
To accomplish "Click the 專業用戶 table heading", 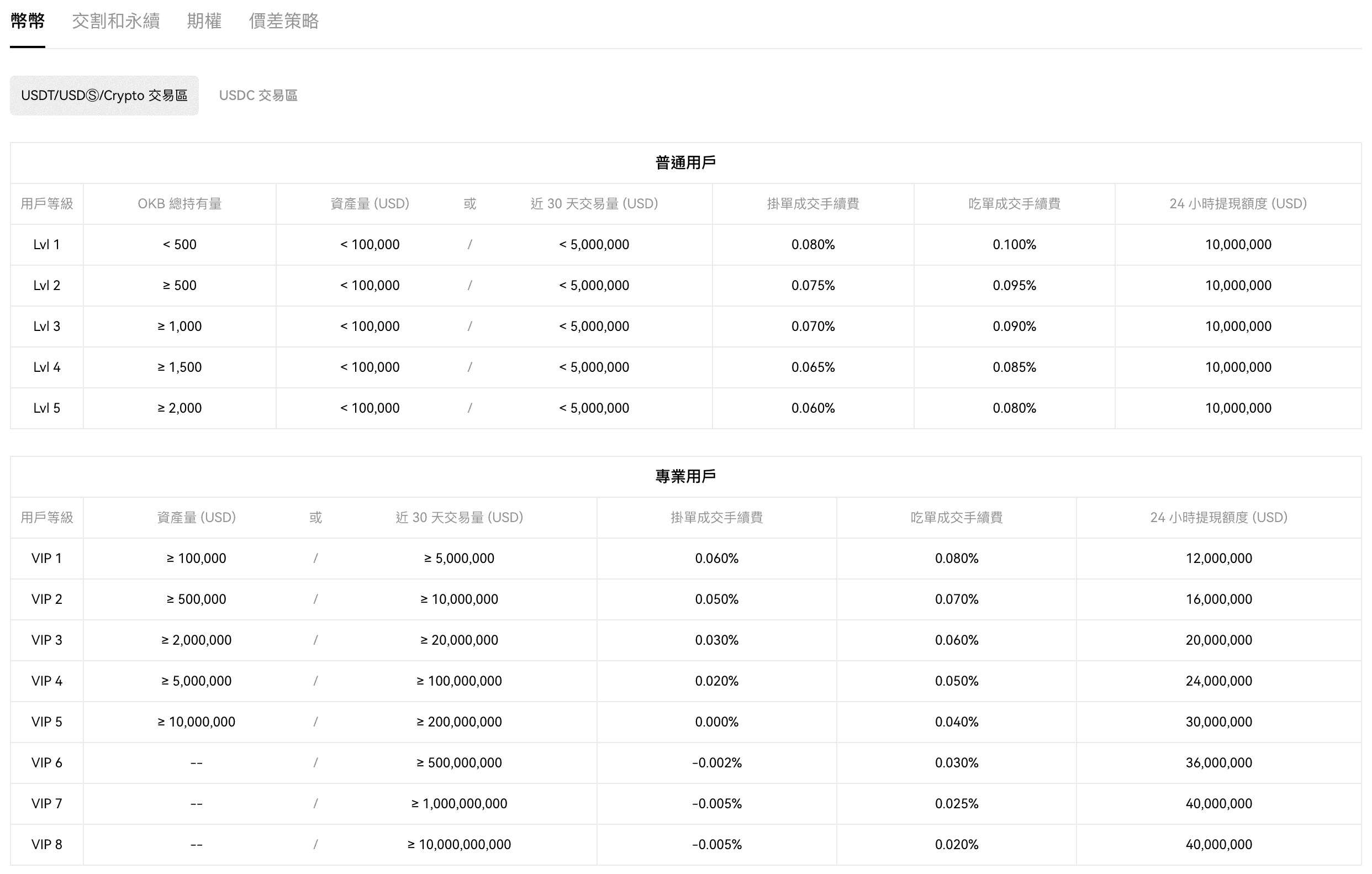I will [x=685, y=476].
